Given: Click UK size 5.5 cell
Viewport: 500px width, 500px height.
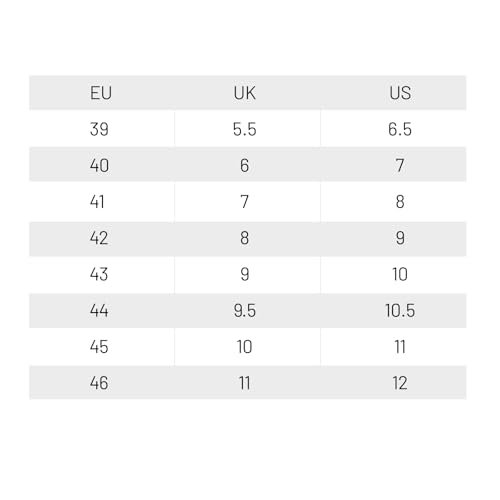Looking at the screenshot, I should point(245,129).
